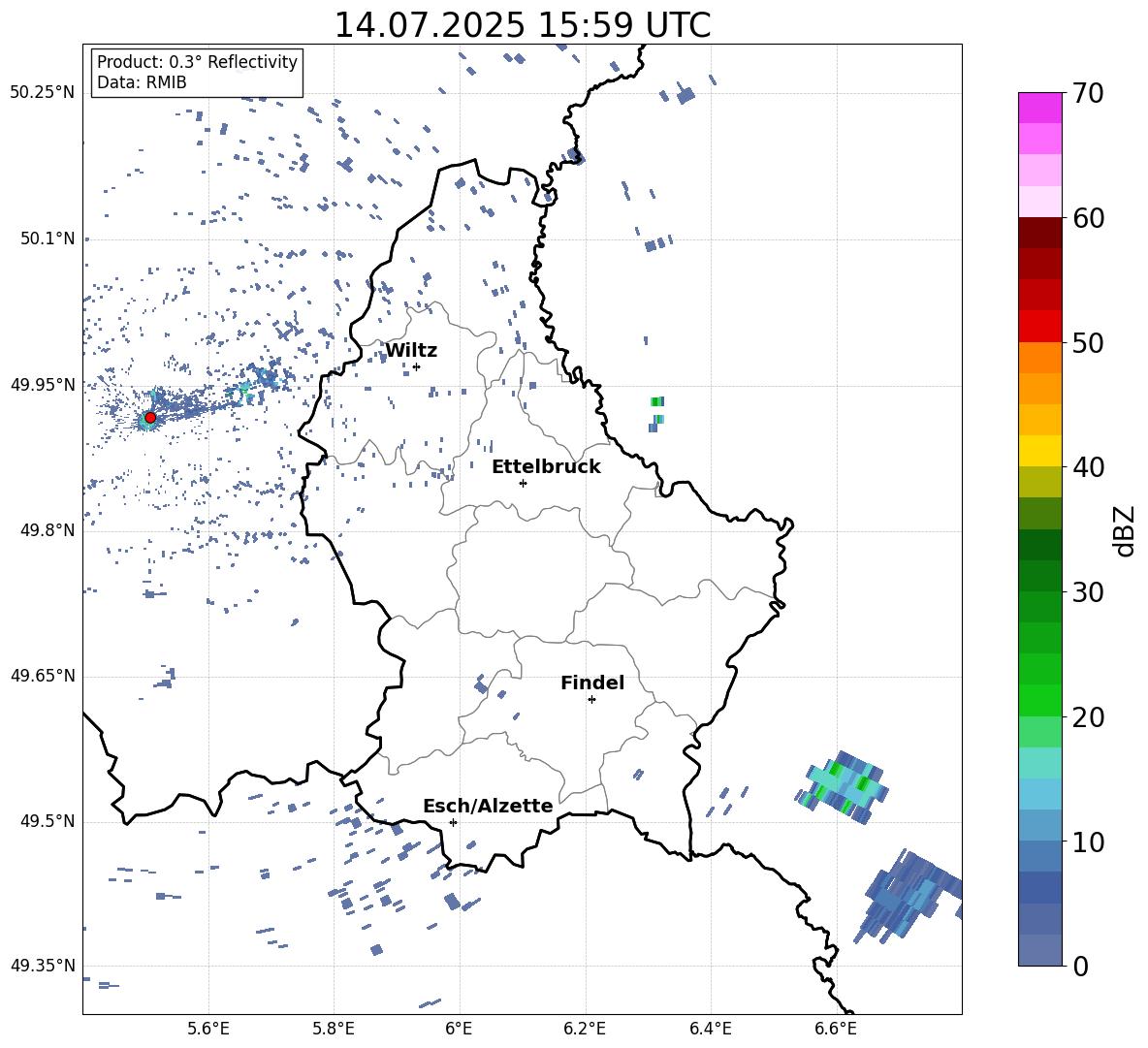The height and width of the screenshot is (1048, 1148).
Task: Click the 49.5°N latitude label
Action: point(48,821)
